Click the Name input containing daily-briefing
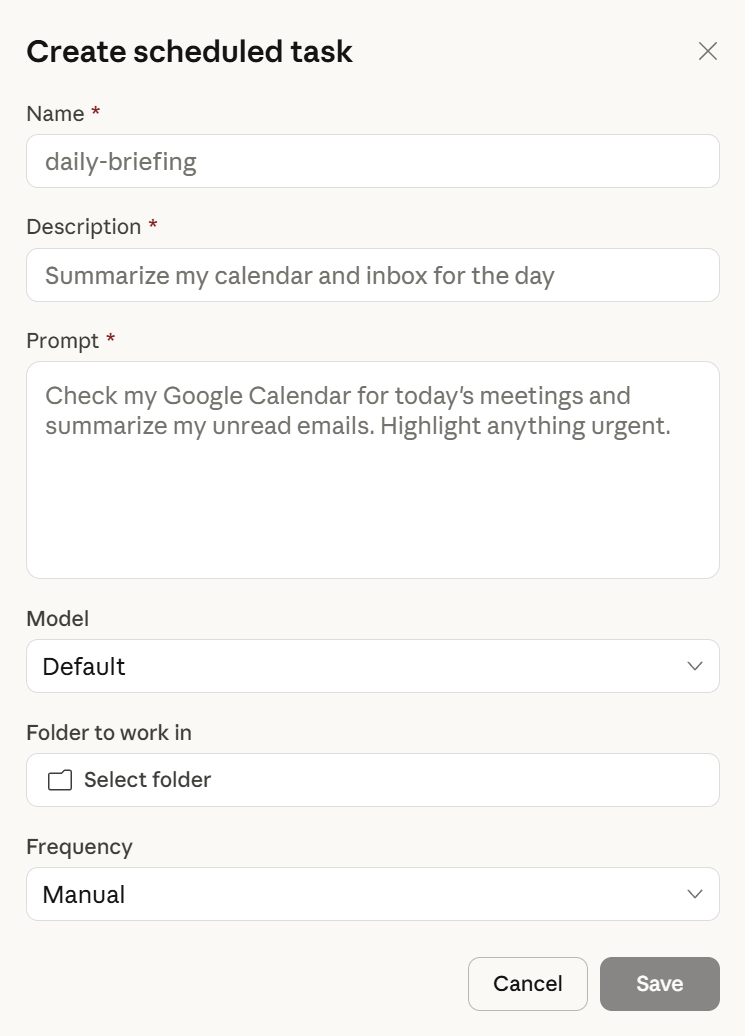745x1036 pixels. (x=372, y=161)
